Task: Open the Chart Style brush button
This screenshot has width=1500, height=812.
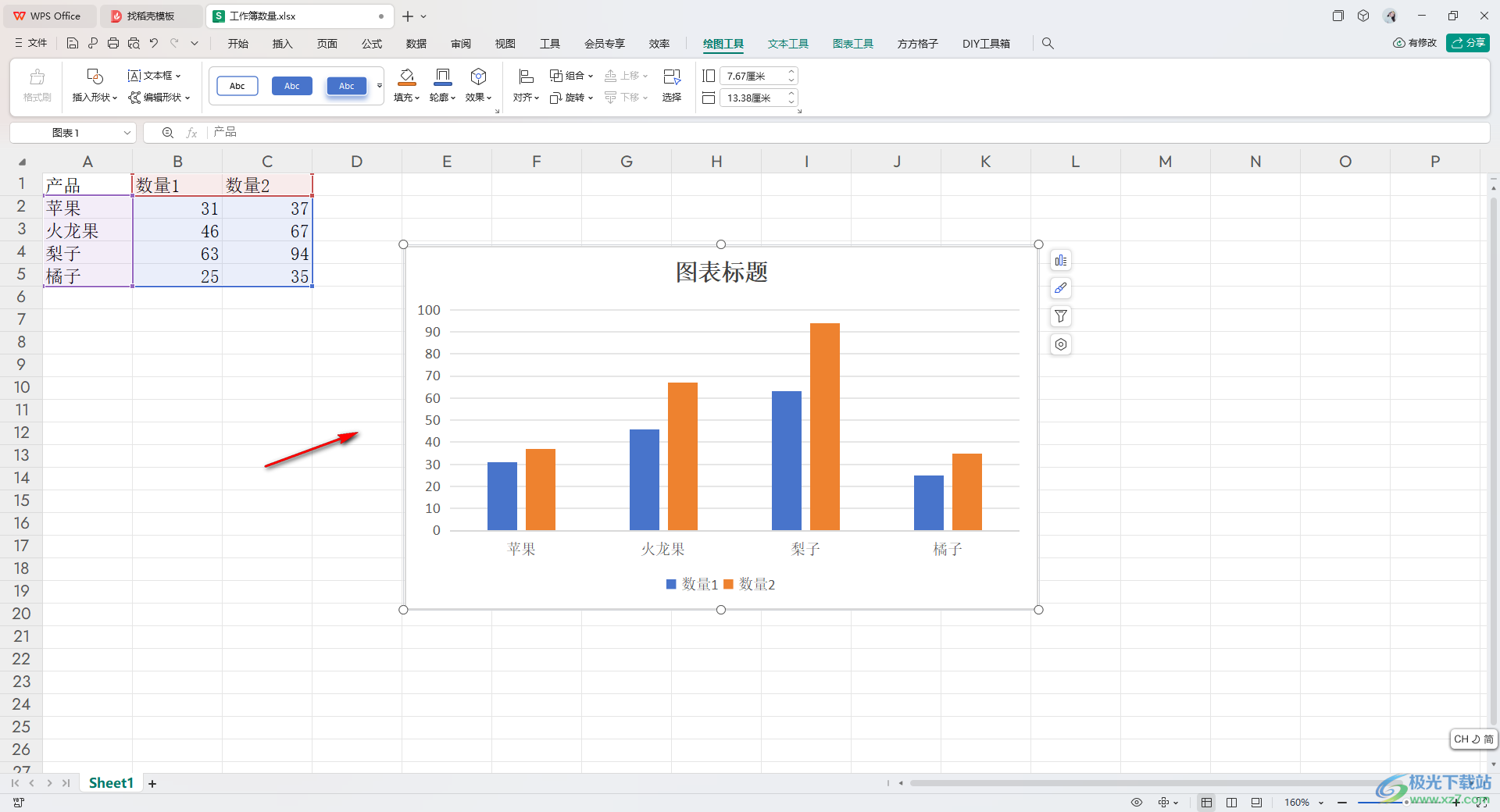Action: 1060,288
